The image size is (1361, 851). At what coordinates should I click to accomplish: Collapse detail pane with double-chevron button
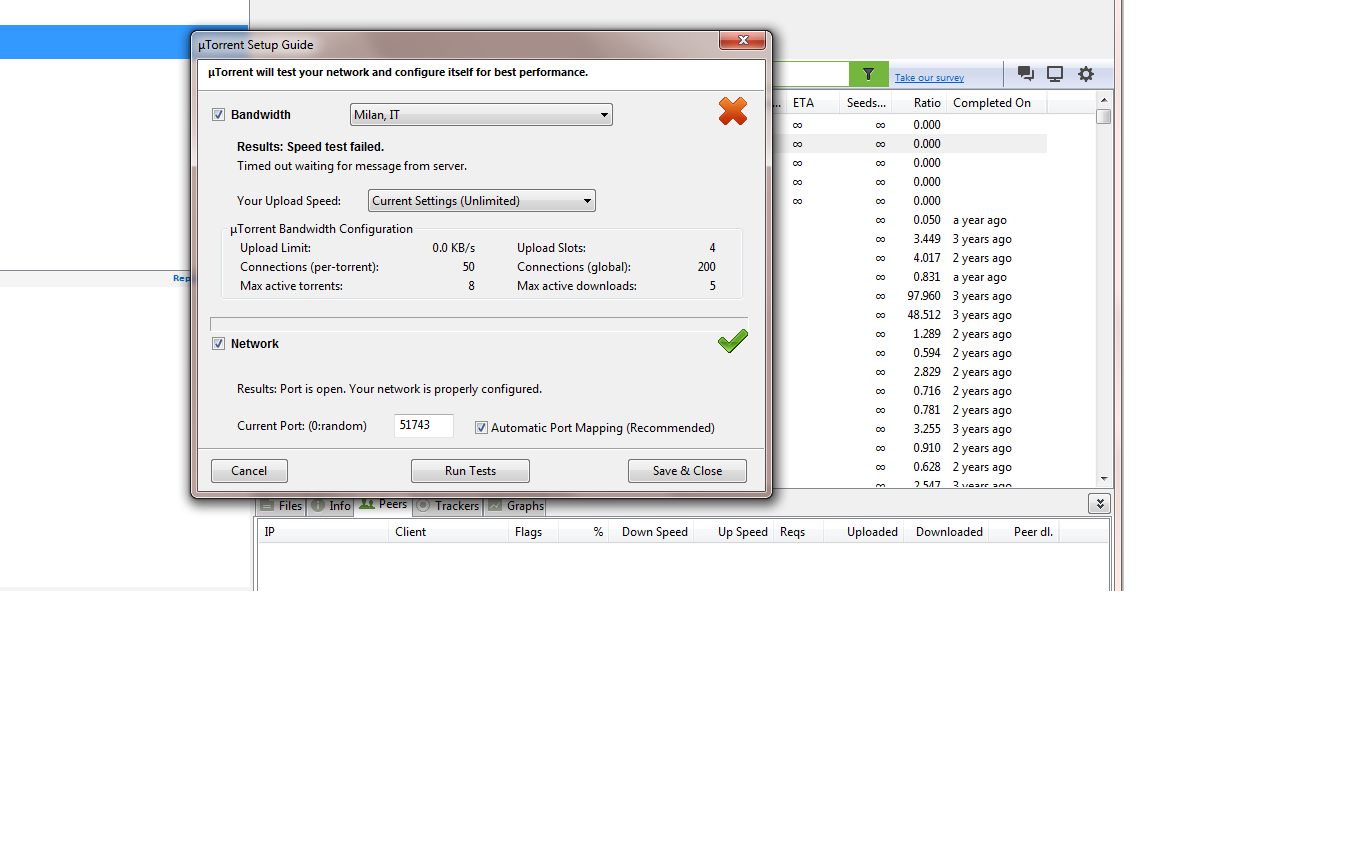pyautogui.click(x=1099, y=504)
